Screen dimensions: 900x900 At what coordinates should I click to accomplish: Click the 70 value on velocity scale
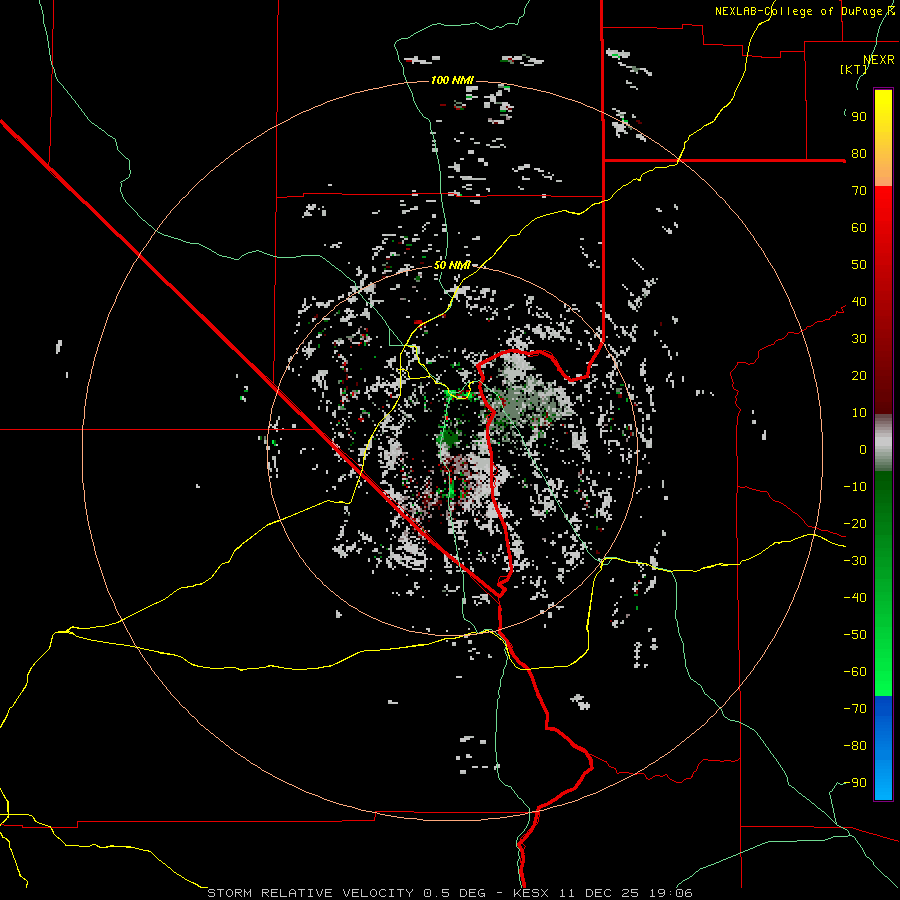click(x=859, y=191)
